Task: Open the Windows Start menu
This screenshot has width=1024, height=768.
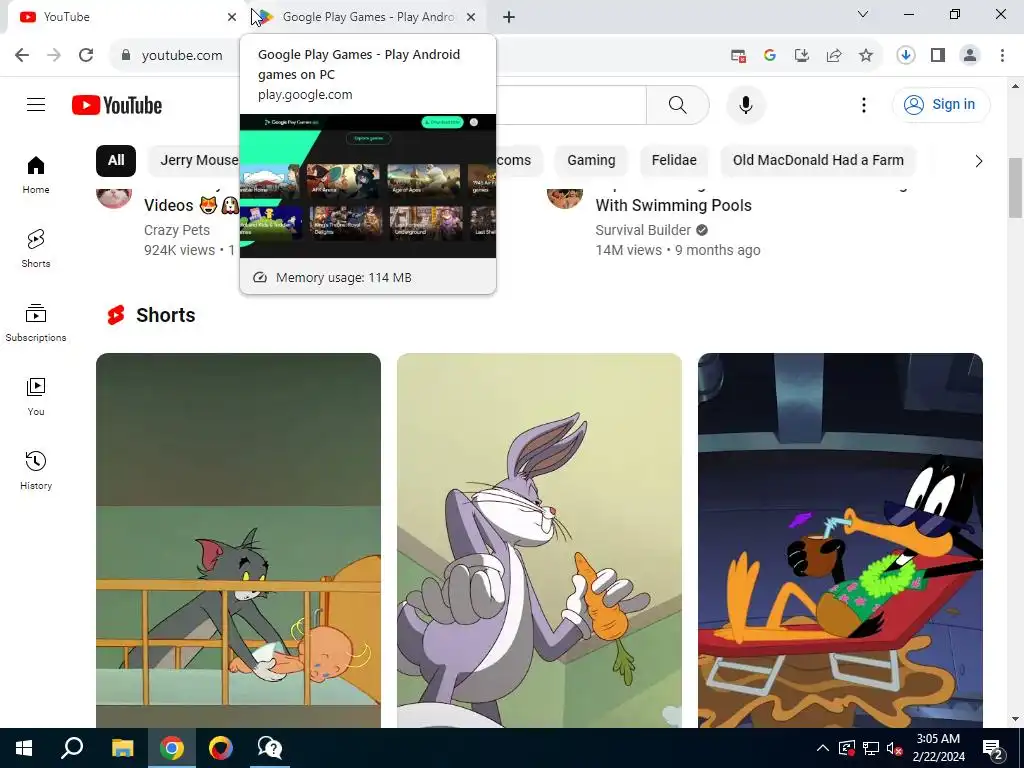Action: click(x=24, y=748)
